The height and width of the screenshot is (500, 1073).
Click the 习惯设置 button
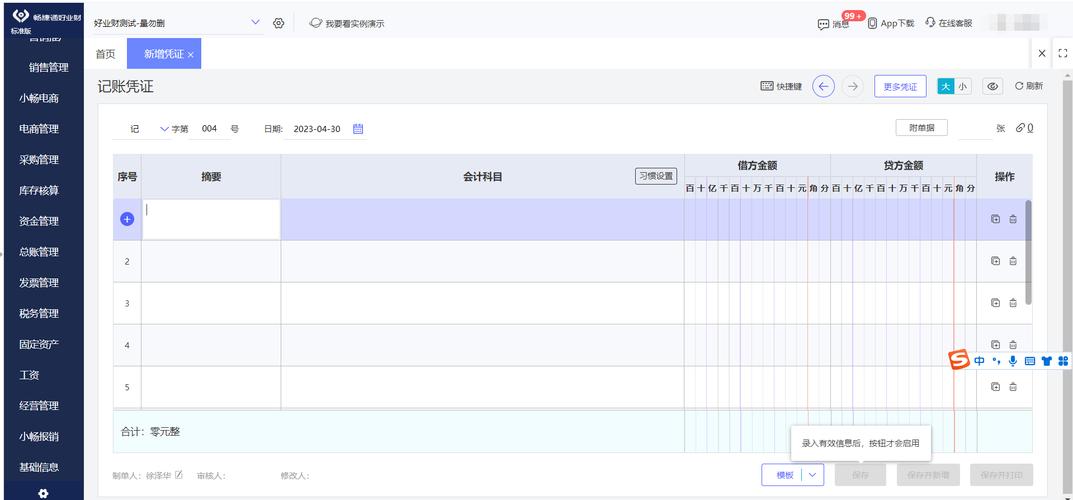click(x=656, y=176)
